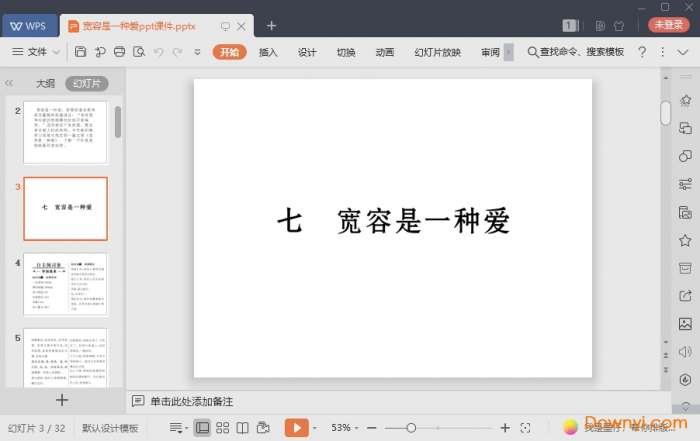Click the slide panel scrollbar
The height and width of the screenshot is (441, 700).
tap(118, 122)
